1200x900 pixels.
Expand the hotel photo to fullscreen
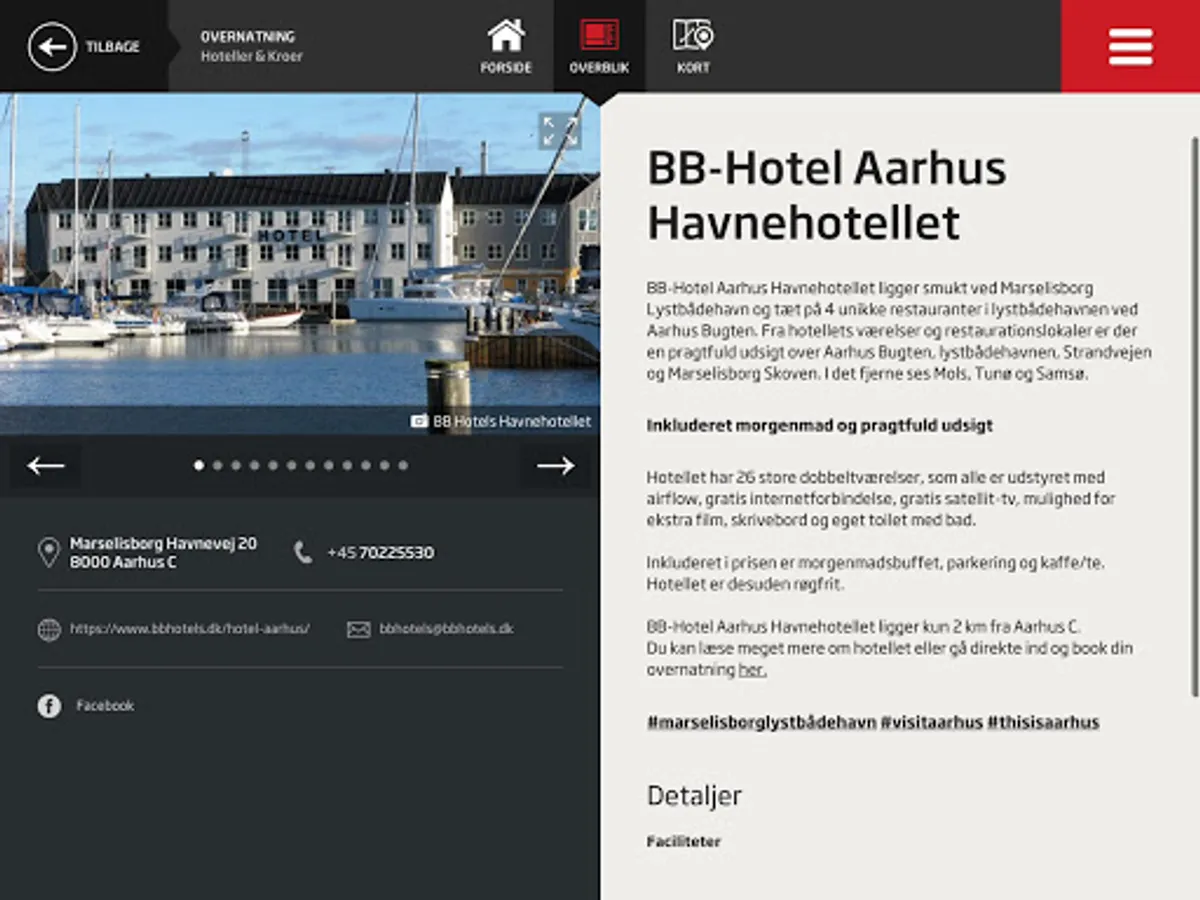(x=560, y=131)
